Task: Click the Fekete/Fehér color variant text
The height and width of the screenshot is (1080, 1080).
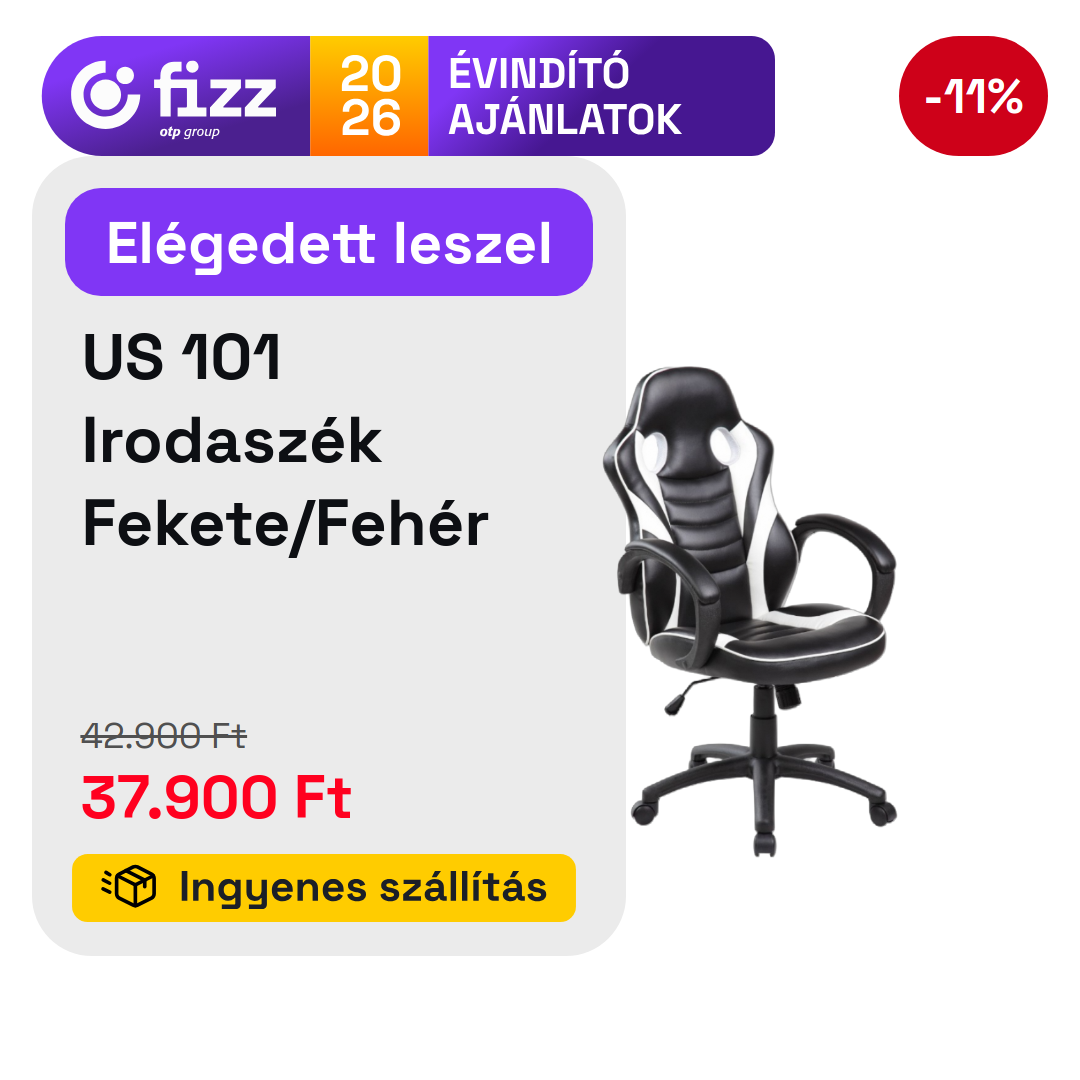Action: 285,525
